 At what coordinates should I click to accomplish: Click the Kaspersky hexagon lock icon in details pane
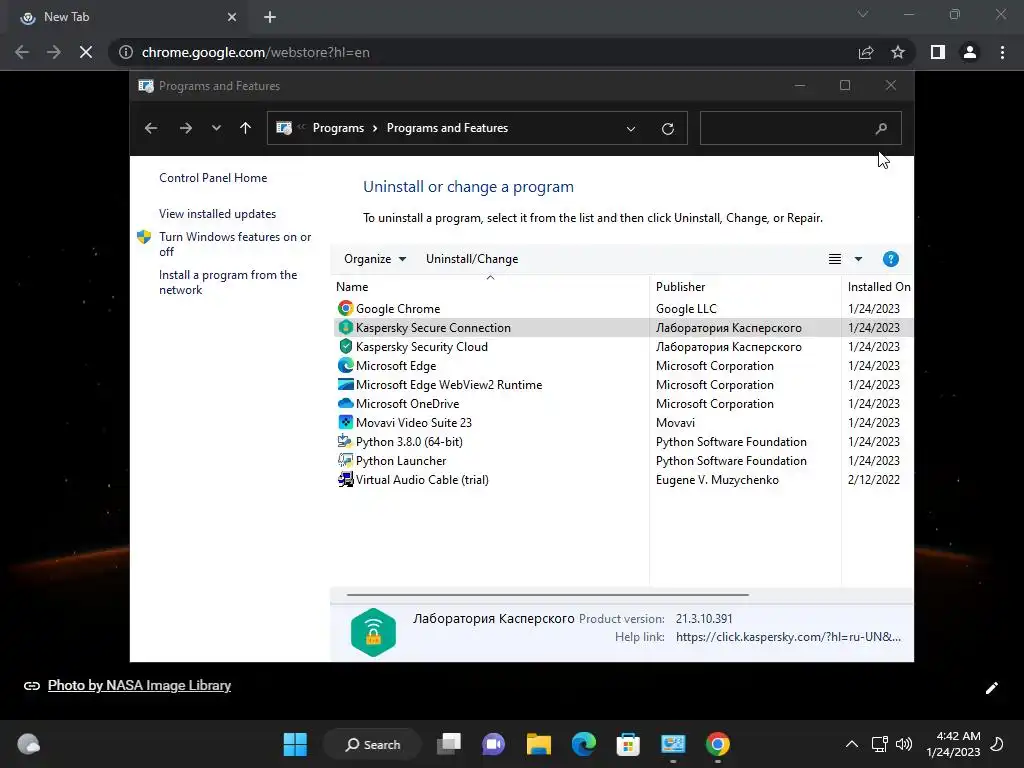coord(373,632)
